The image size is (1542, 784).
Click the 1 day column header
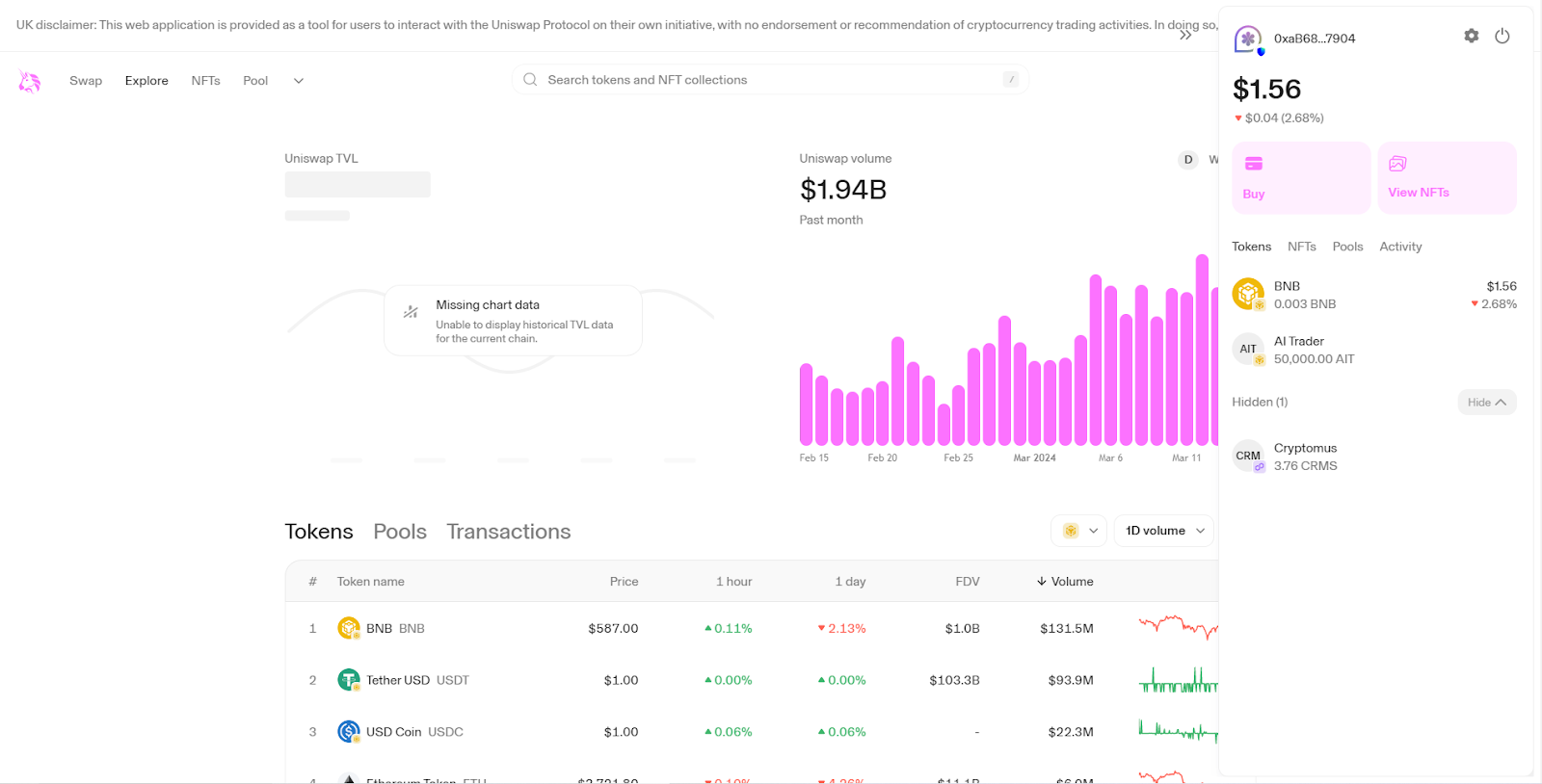click(850, 582)
